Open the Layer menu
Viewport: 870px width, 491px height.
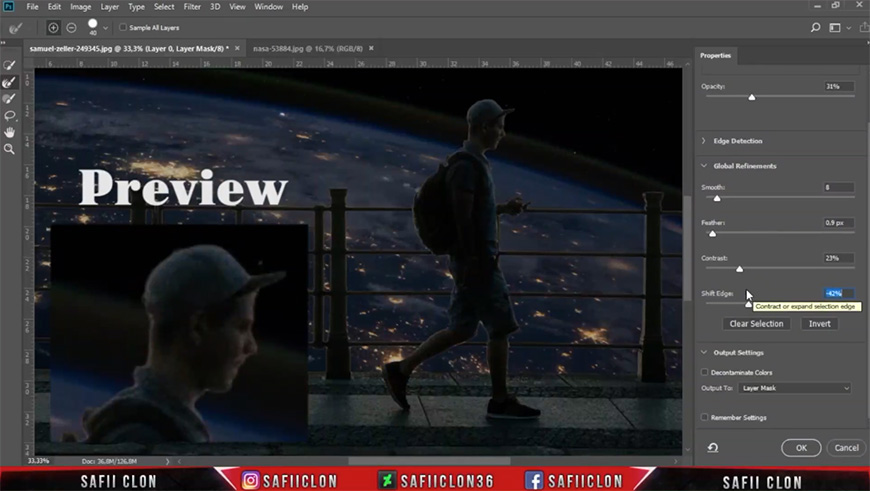pos(109,7)
